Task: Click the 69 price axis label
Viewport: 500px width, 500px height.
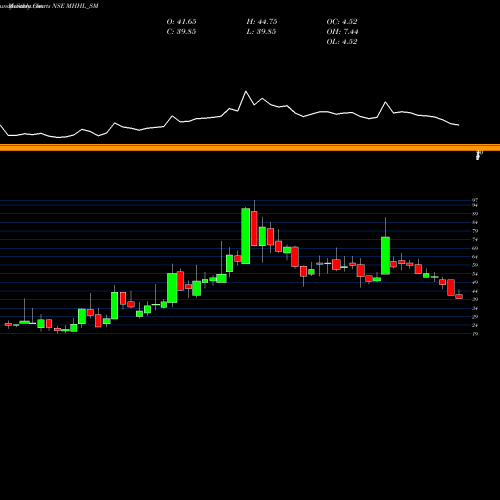Action: tap(475, 248)
